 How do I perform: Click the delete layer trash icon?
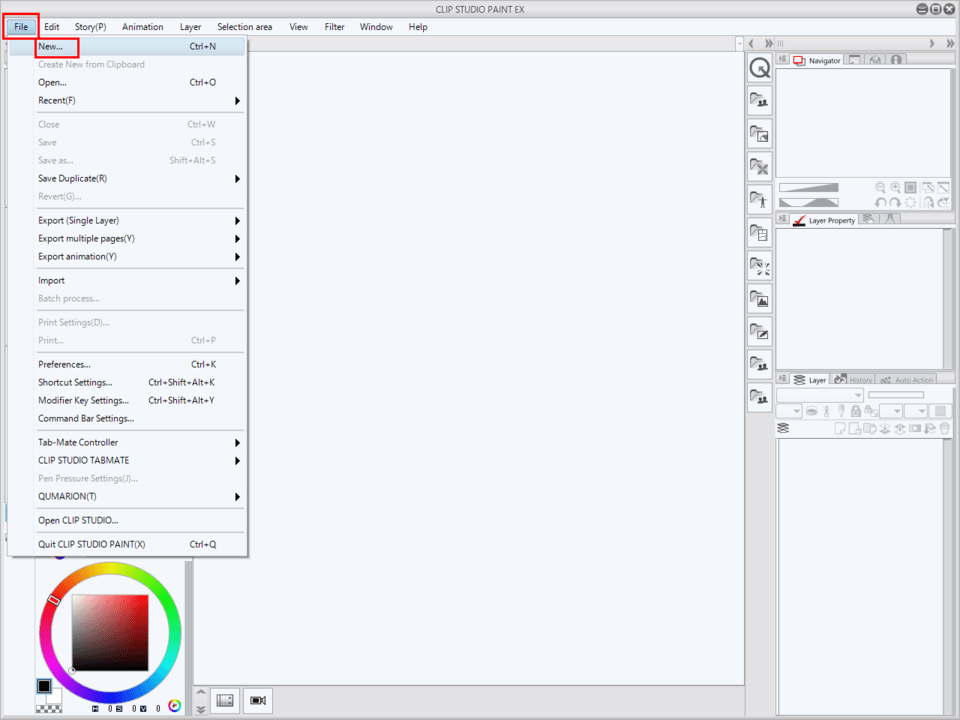click(x=944, y=428)
